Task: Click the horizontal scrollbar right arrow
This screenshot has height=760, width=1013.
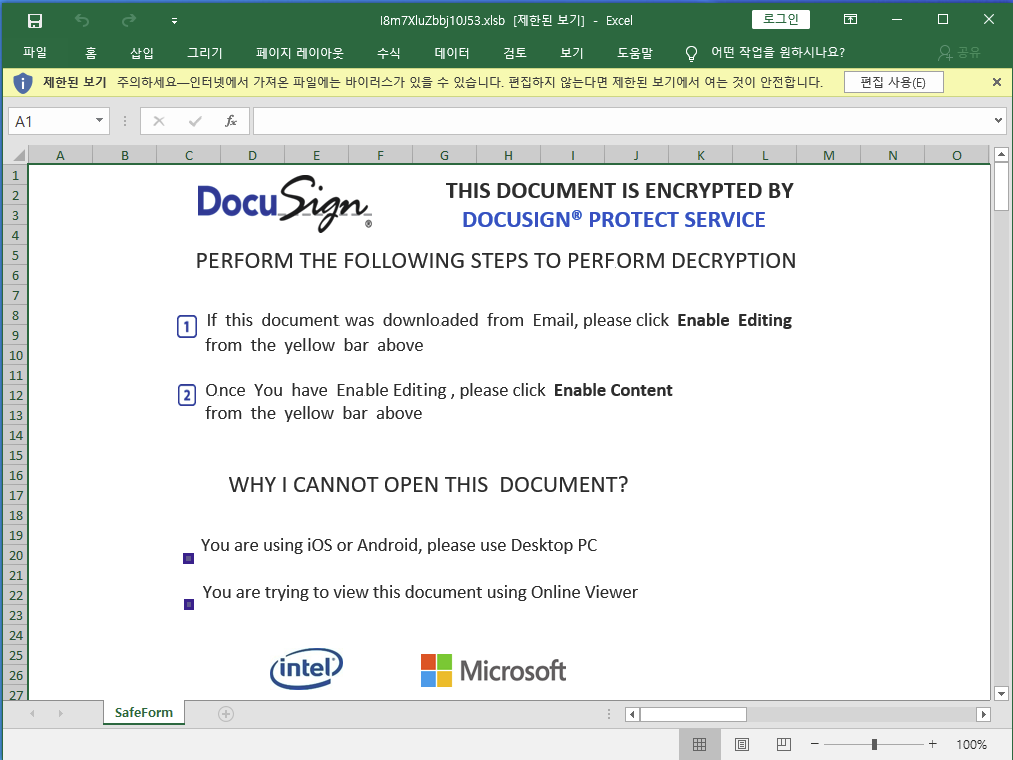Action: (x=983, y=714)
